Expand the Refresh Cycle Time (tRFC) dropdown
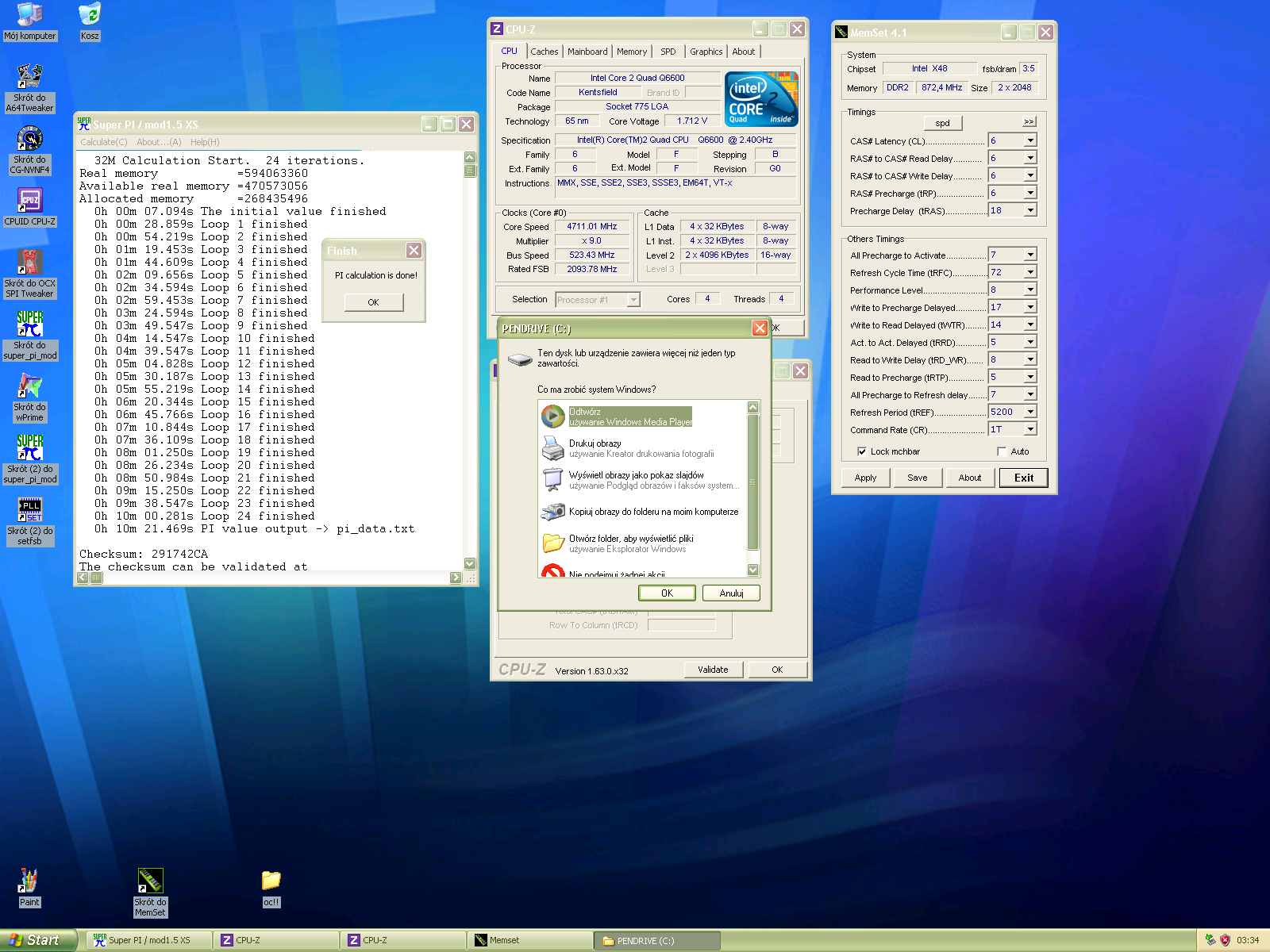 (x=1030, y=272)
